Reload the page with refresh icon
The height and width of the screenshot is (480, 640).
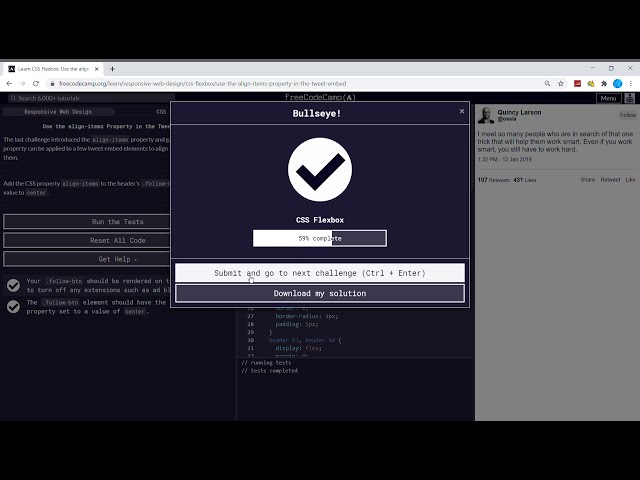[x=36, y=84]
